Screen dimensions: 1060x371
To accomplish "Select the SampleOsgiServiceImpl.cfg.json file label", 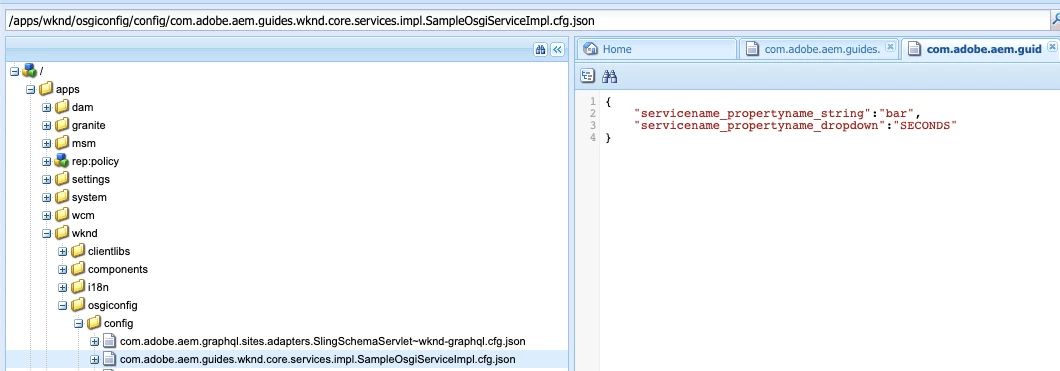I will point(318,360).
